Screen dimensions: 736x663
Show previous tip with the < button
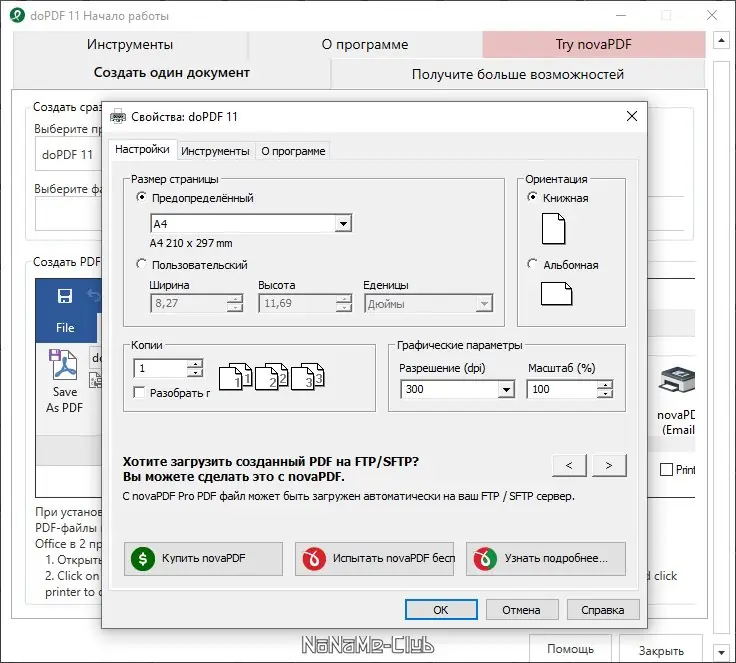[569, 465]
